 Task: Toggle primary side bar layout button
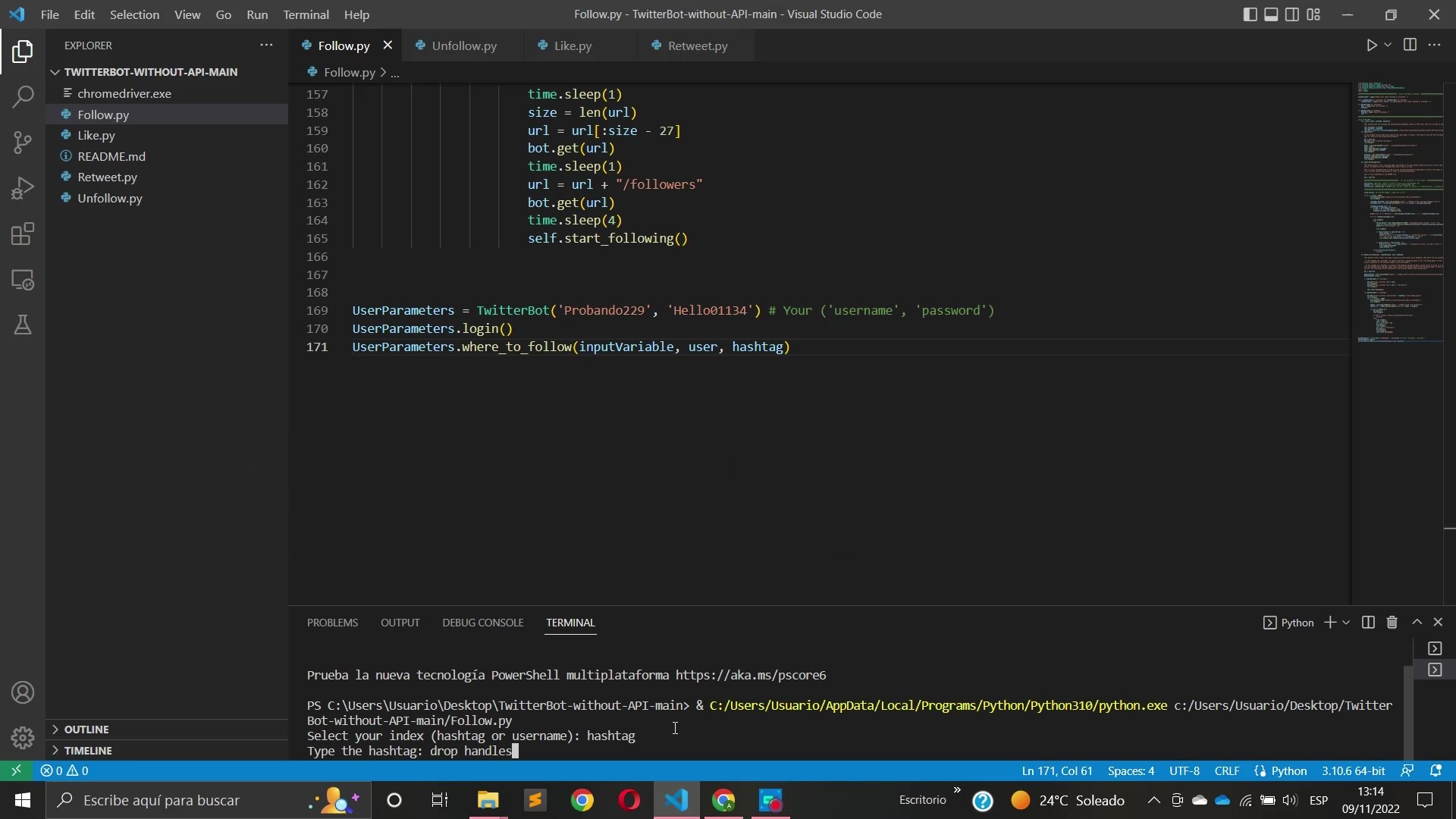(1250, 14)
